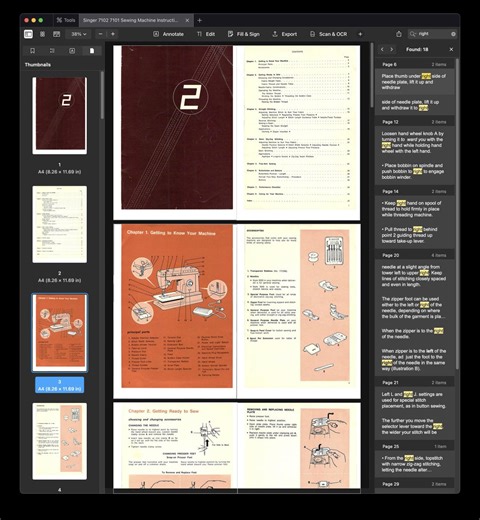Image resolution: width=480 pixels, height=520 pixels.
Task: Click the 'Page 29' results header
Action: point(415,484)
